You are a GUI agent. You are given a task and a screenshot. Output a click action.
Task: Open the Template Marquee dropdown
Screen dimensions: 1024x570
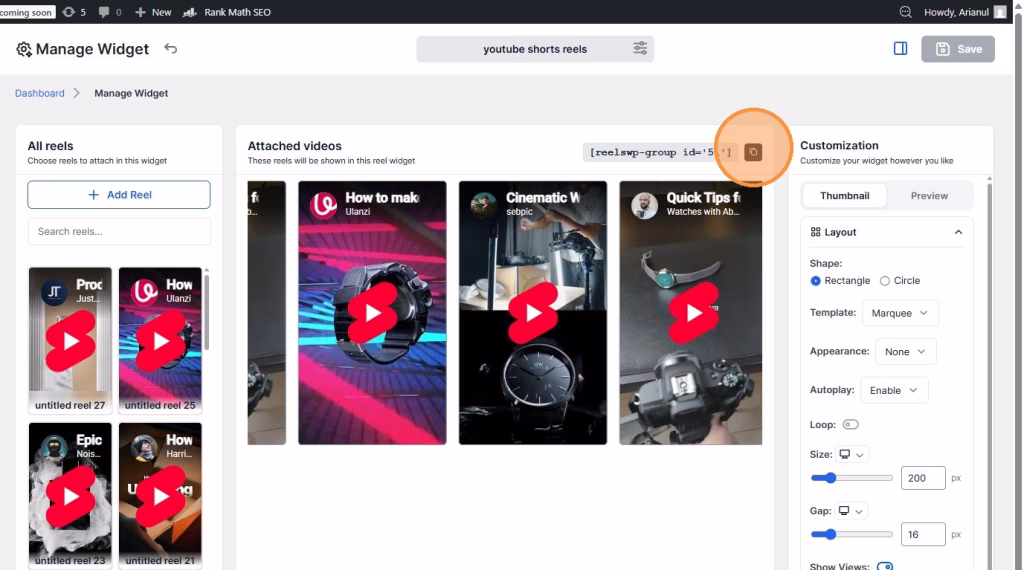[898, 313]
